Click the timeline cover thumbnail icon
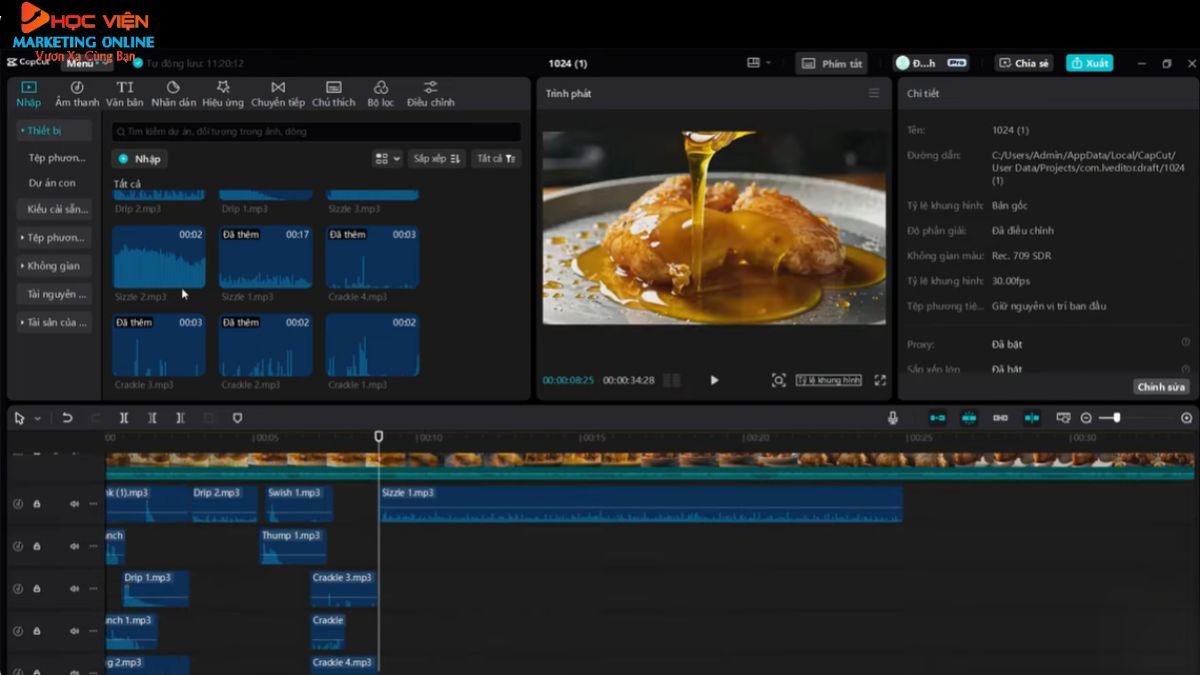This screenshot has width=1200, height=675. click(1063, 418)
